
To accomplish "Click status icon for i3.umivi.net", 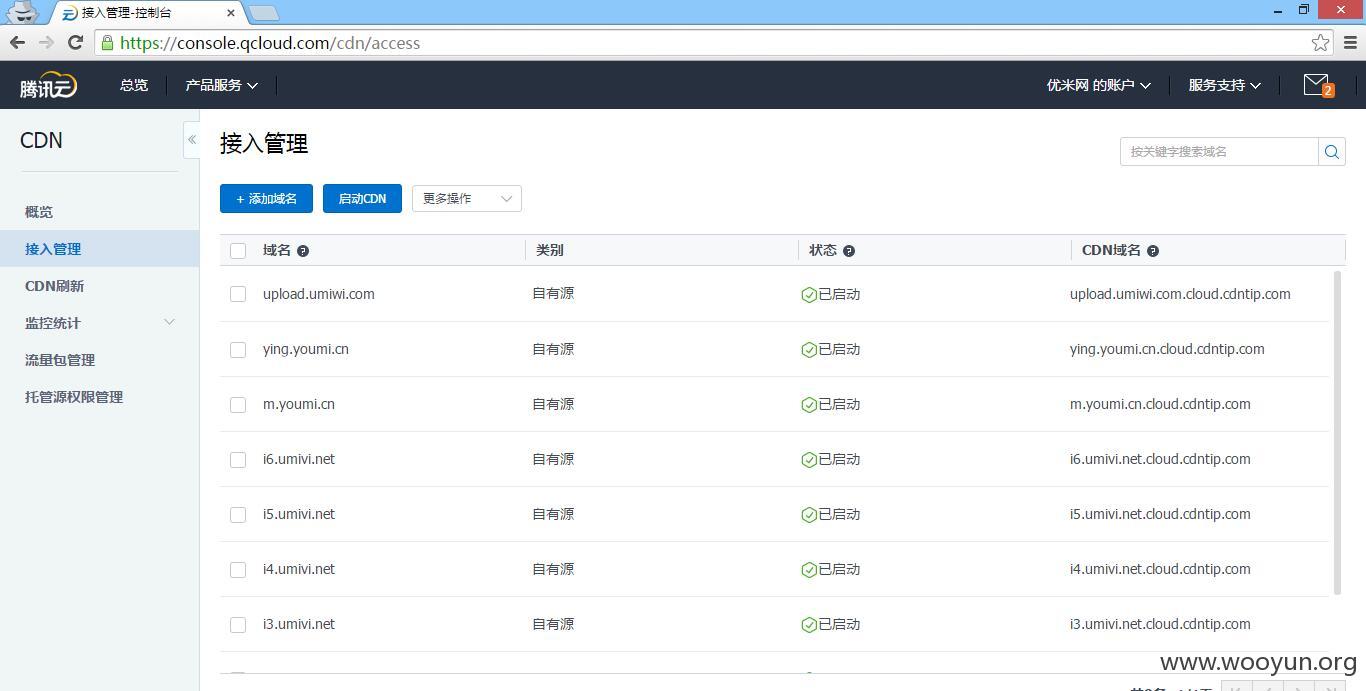I will (809, 625).
